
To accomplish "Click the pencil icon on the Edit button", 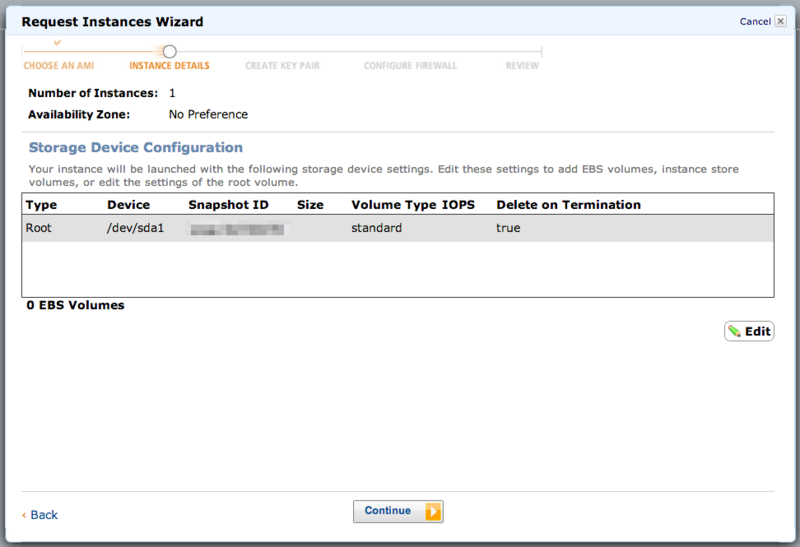I will (734, 331).
